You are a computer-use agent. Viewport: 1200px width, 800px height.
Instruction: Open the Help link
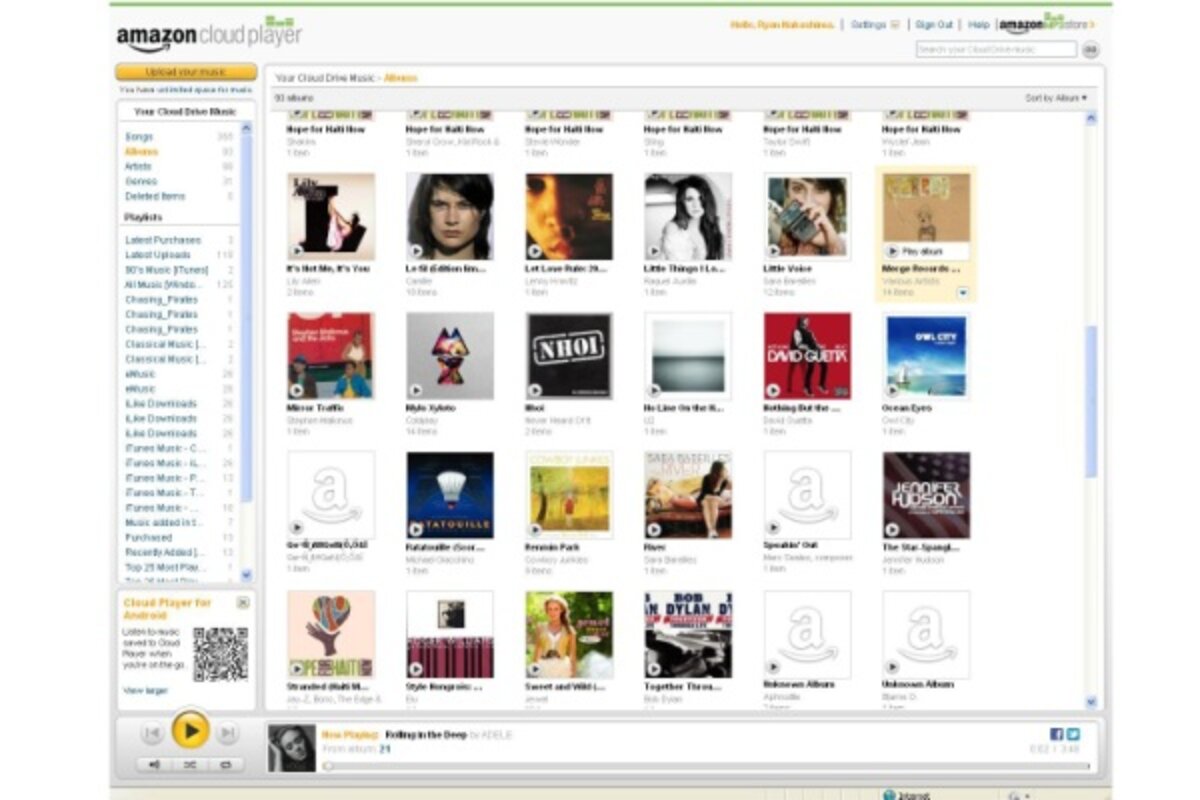979,24
